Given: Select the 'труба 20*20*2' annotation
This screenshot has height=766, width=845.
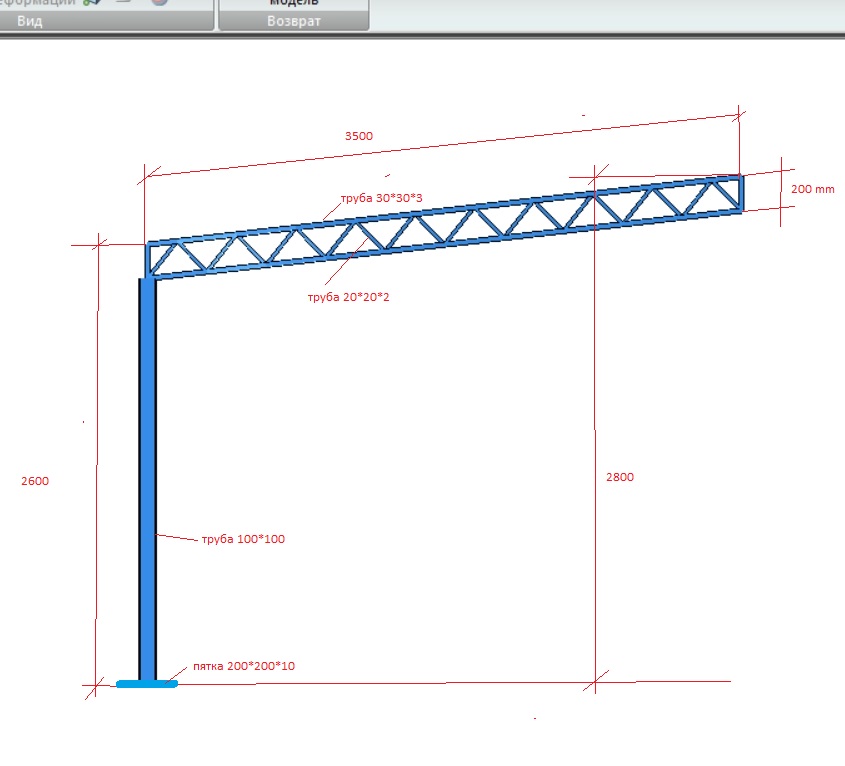Looking at the screenshot, I should point(348,297).
